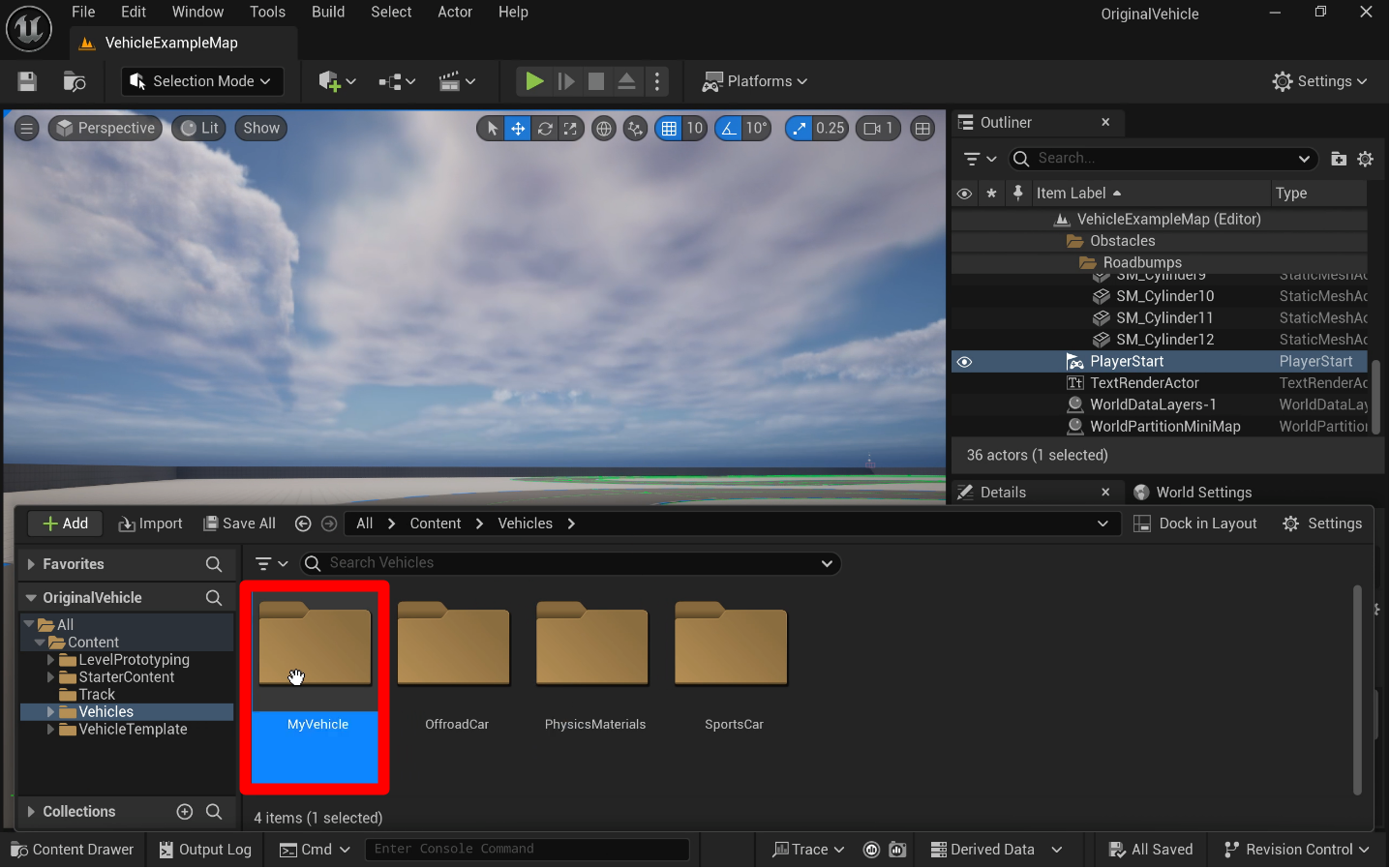Toggle world/local coordinate globe icon
Screen dimensions: 1390x868
coord(604,128)
